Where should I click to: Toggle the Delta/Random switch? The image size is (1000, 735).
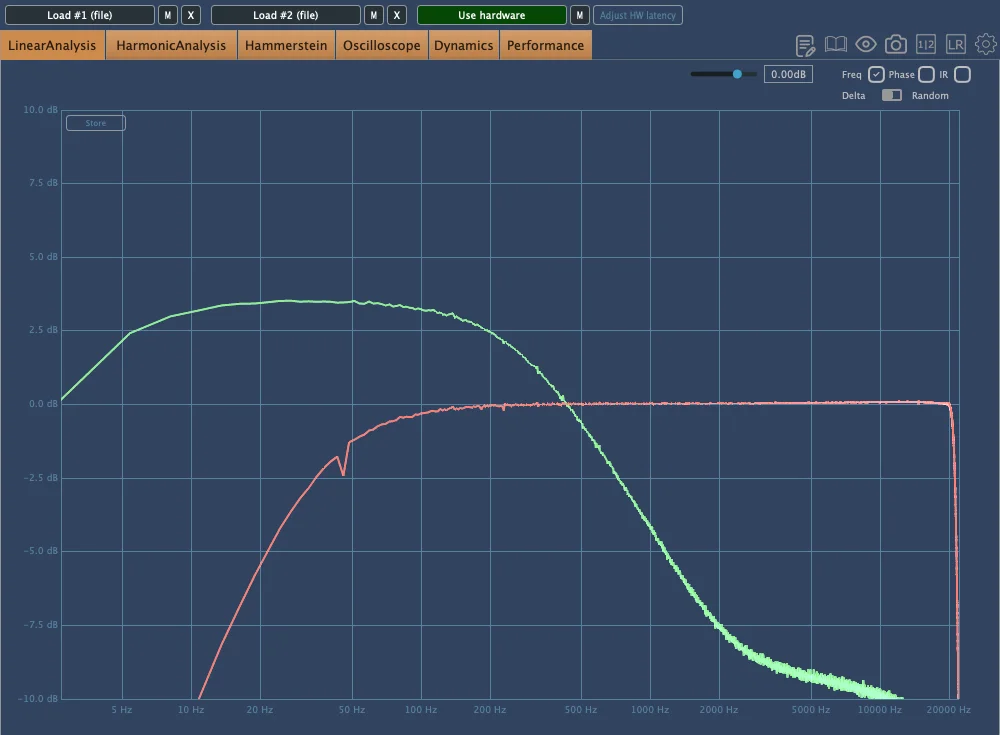pyautogui.click(x=891, y=95)
